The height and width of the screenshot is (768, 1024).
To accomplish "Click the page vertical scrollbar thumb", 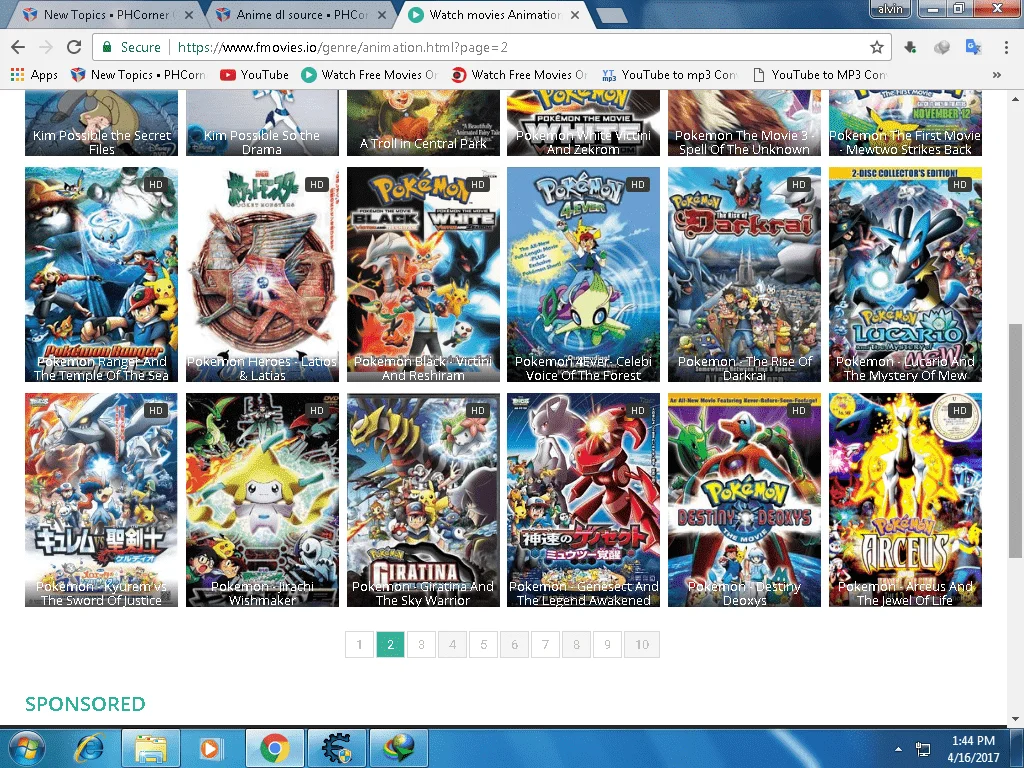I will coord(1016,441).
